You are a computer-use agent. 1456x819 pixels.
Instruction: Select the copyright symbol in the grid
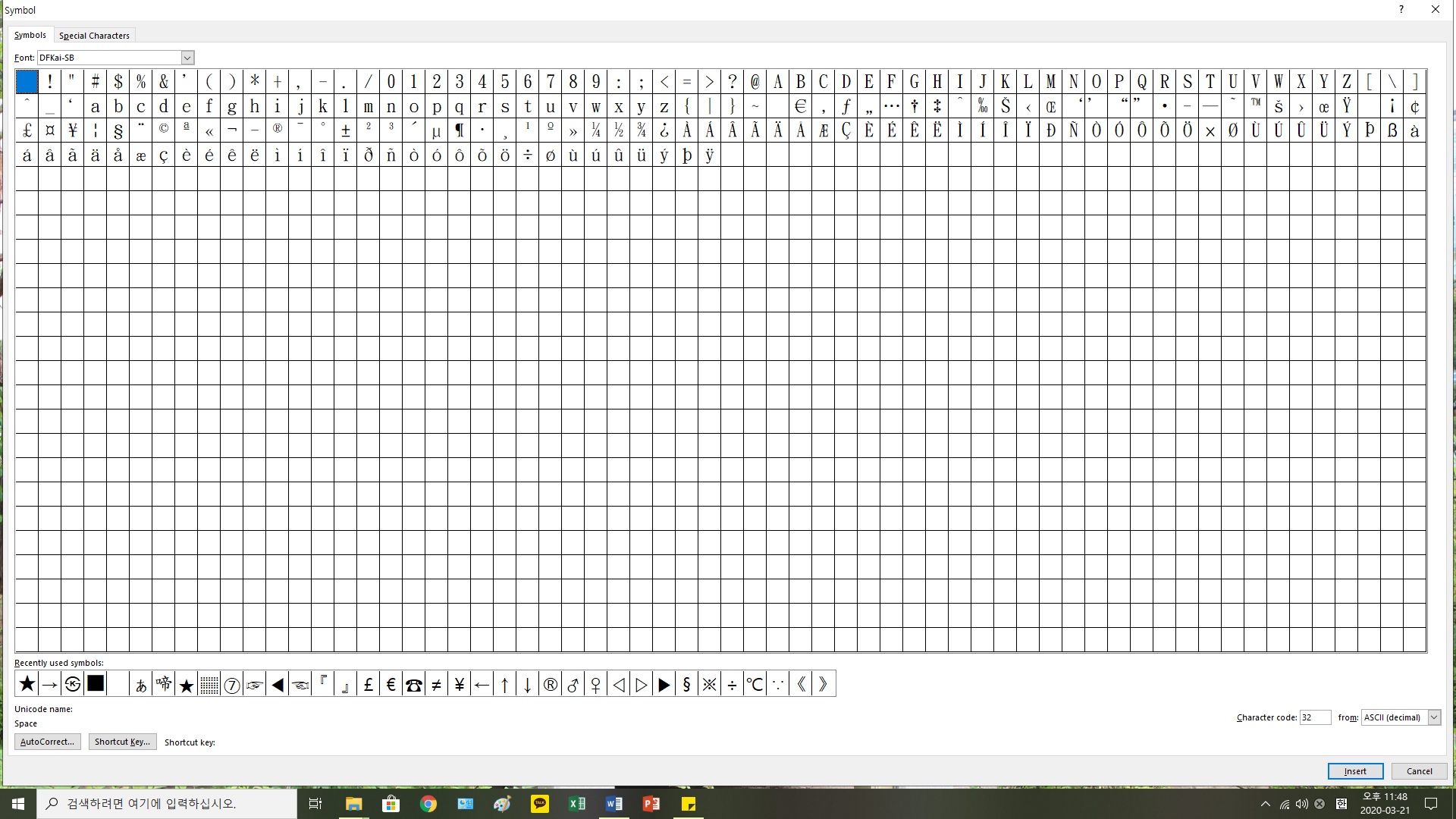pyautogui.click(x=163, y=130)
